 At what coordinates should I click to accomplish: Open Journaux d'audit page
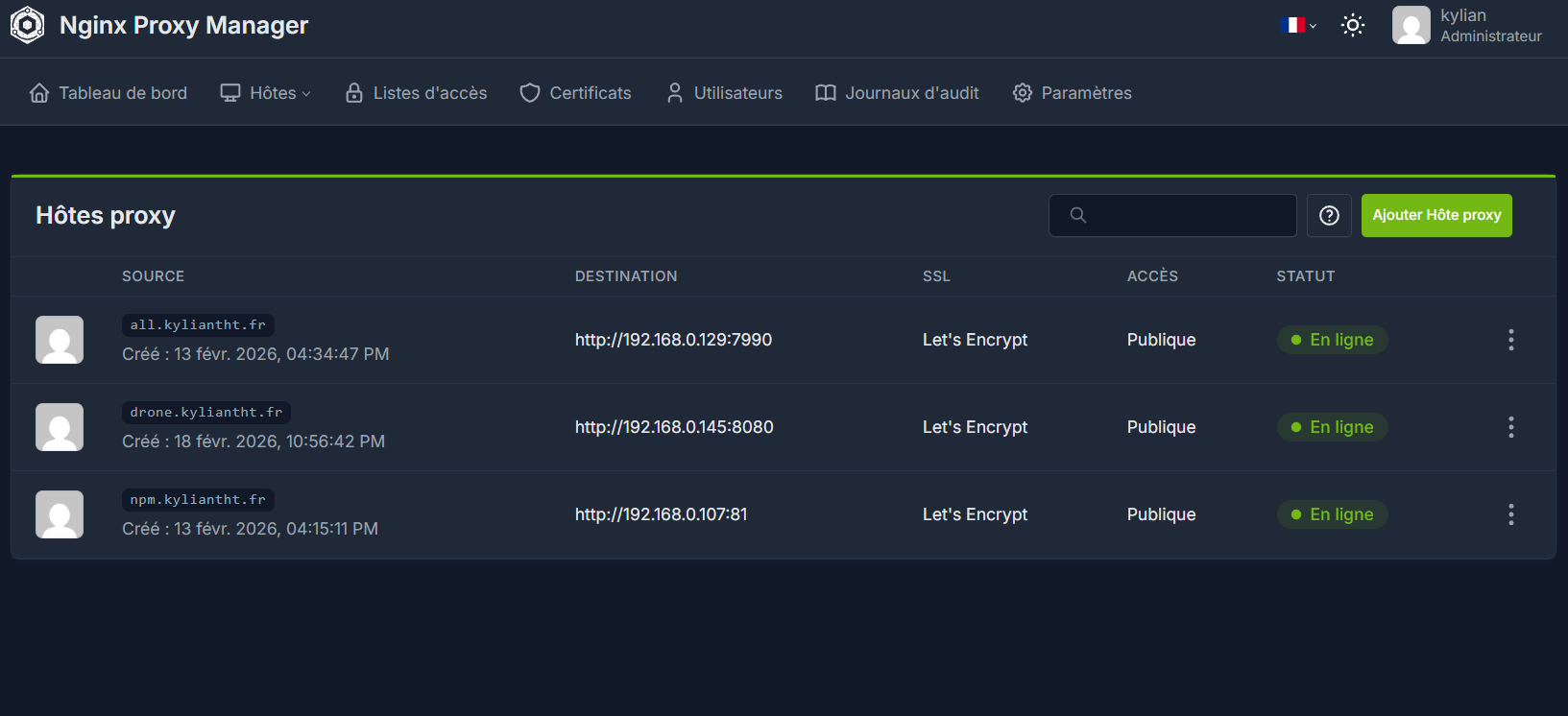pyautogui.click(x=897, y=93)
